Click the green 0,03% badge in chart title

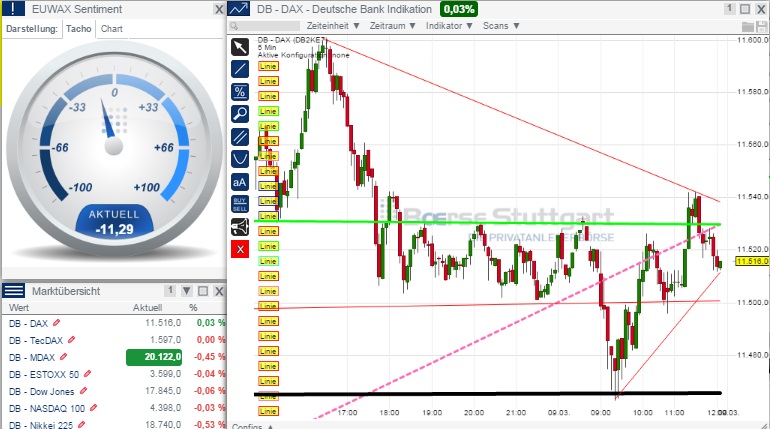pyautogui.click(x=459, y=9)
